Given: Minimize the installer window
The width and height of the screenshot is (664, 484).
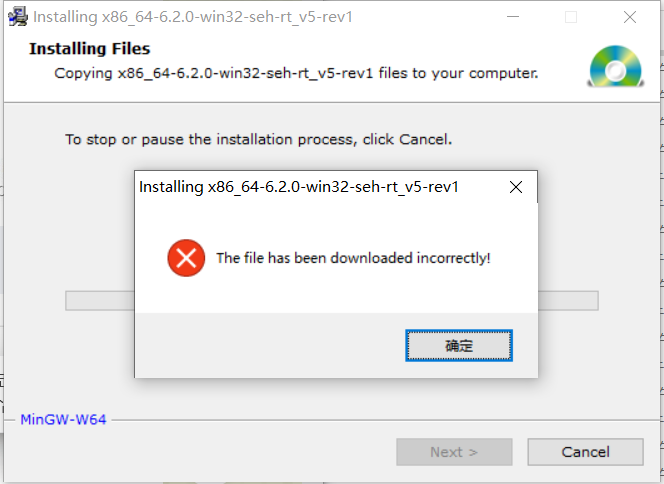Looking at the screenshot, I should (x=513, y=17).
